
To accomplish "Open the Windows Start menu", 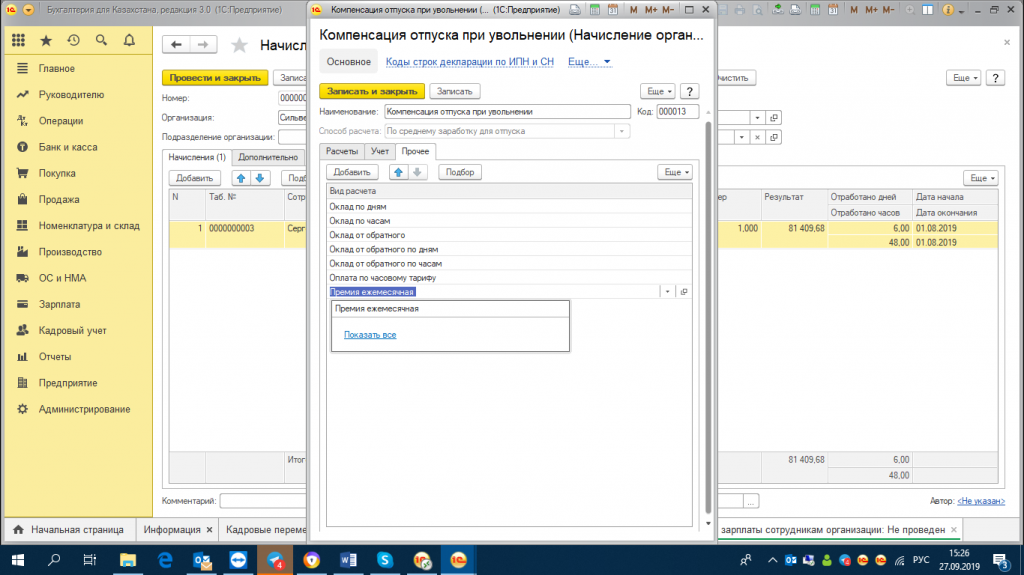I will click(x=18, y=560).
